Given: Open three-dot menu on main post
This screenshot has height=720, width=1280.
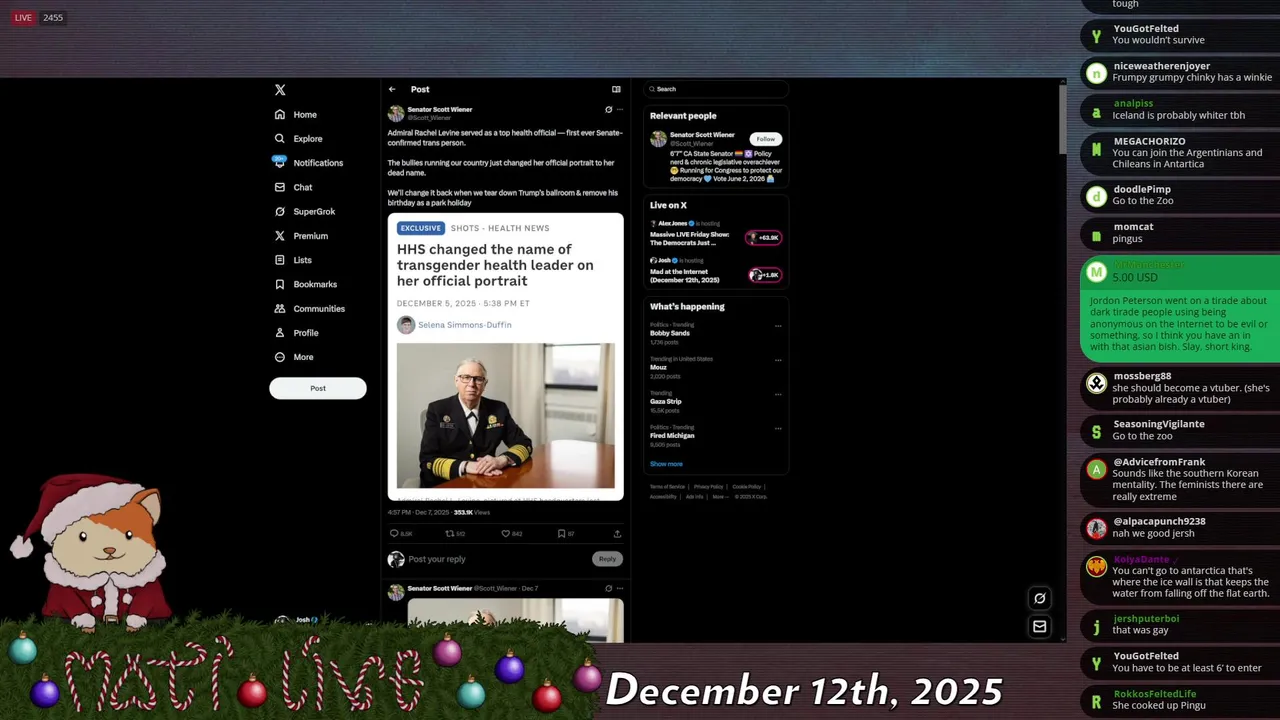Looking at the screenshot, I should click(x=620, y=109).
